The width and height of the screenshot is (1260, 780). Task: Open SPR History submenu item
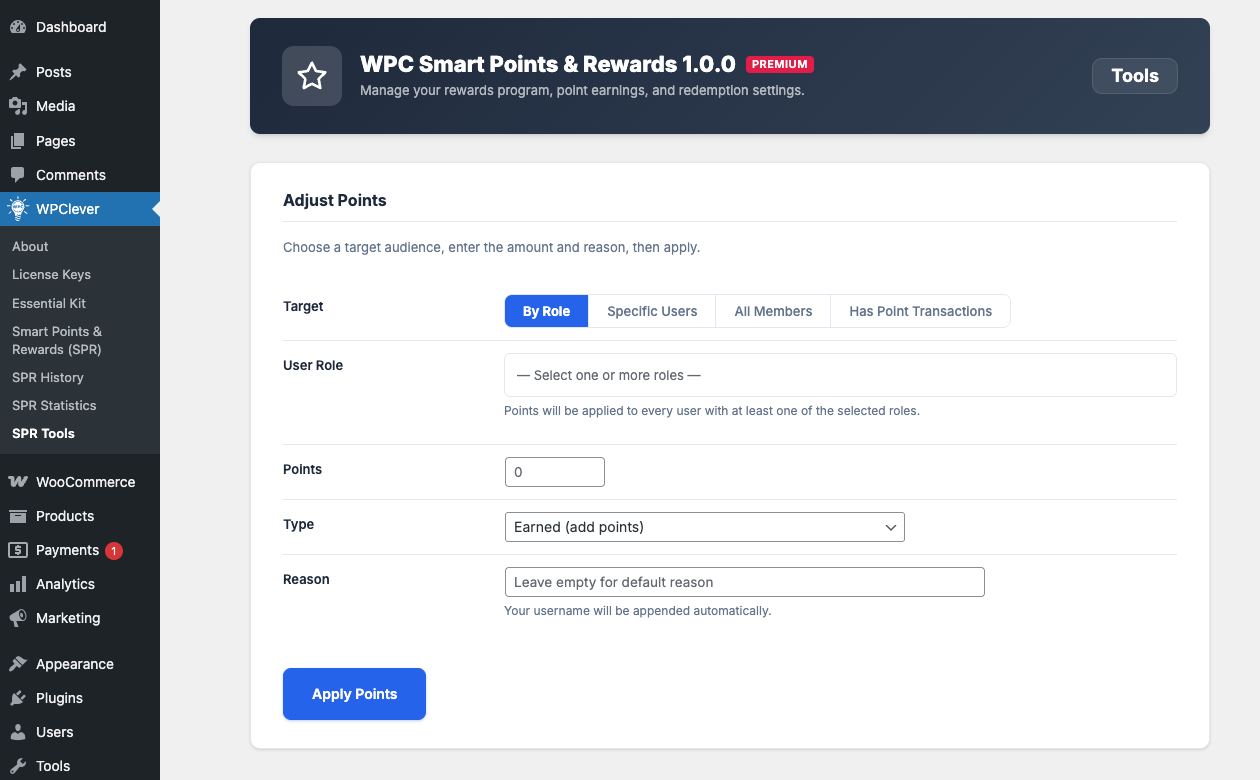coord(48,377)
